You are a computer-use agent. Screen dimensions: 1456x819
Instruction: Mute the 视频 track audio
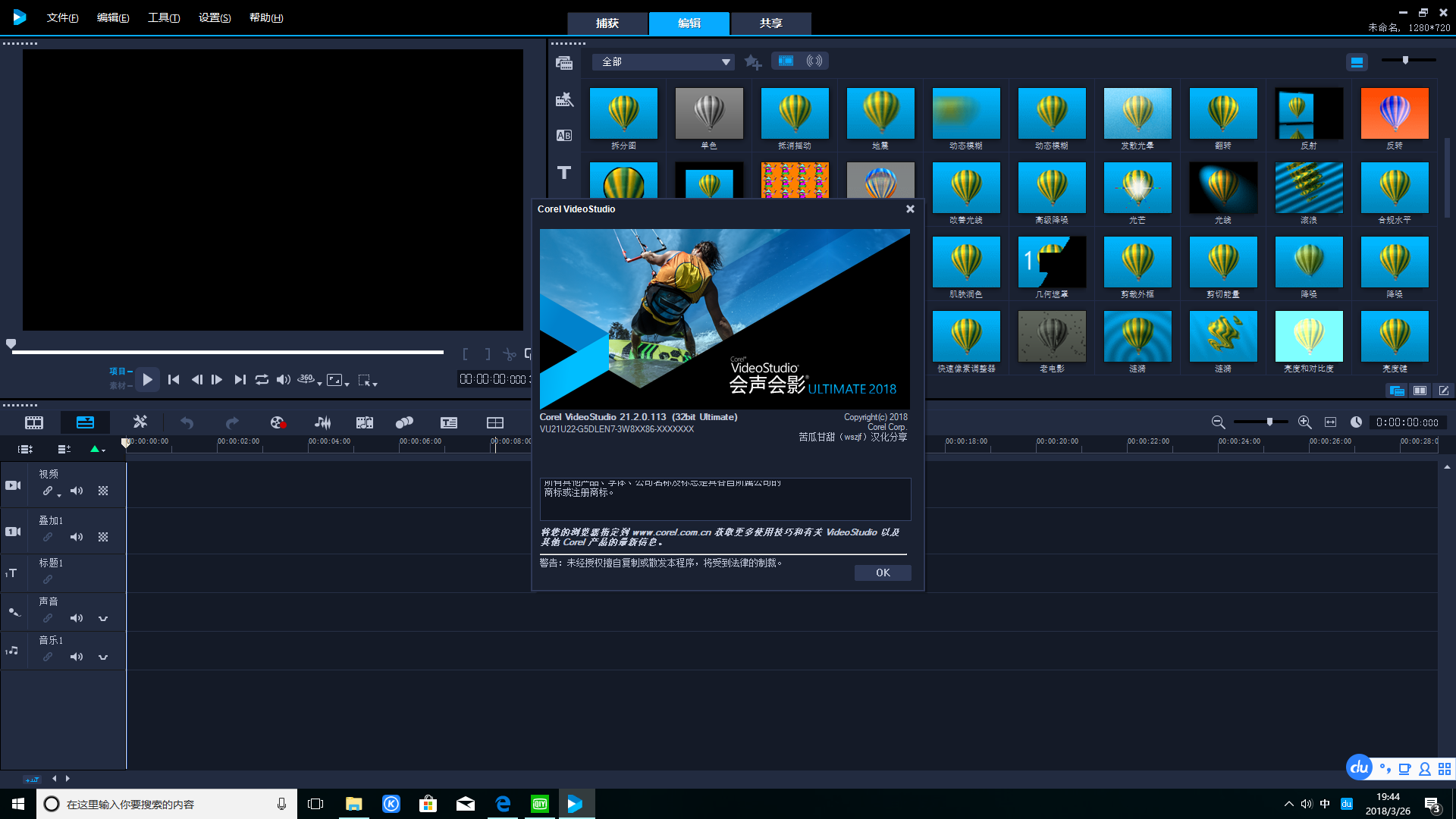tap(77, 491)
